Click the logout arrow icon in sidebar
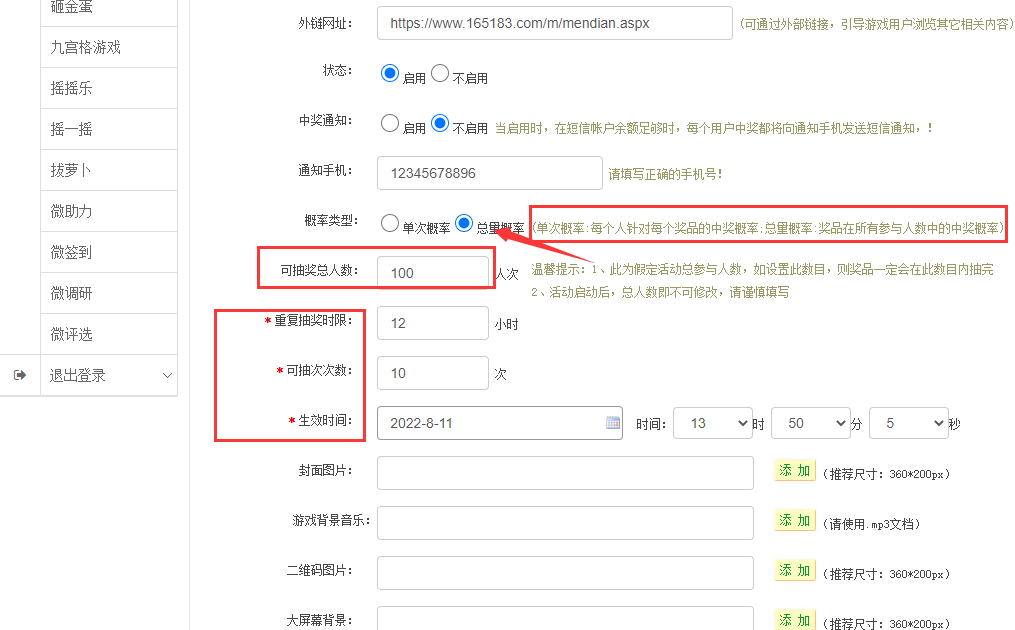 (20, 375)
